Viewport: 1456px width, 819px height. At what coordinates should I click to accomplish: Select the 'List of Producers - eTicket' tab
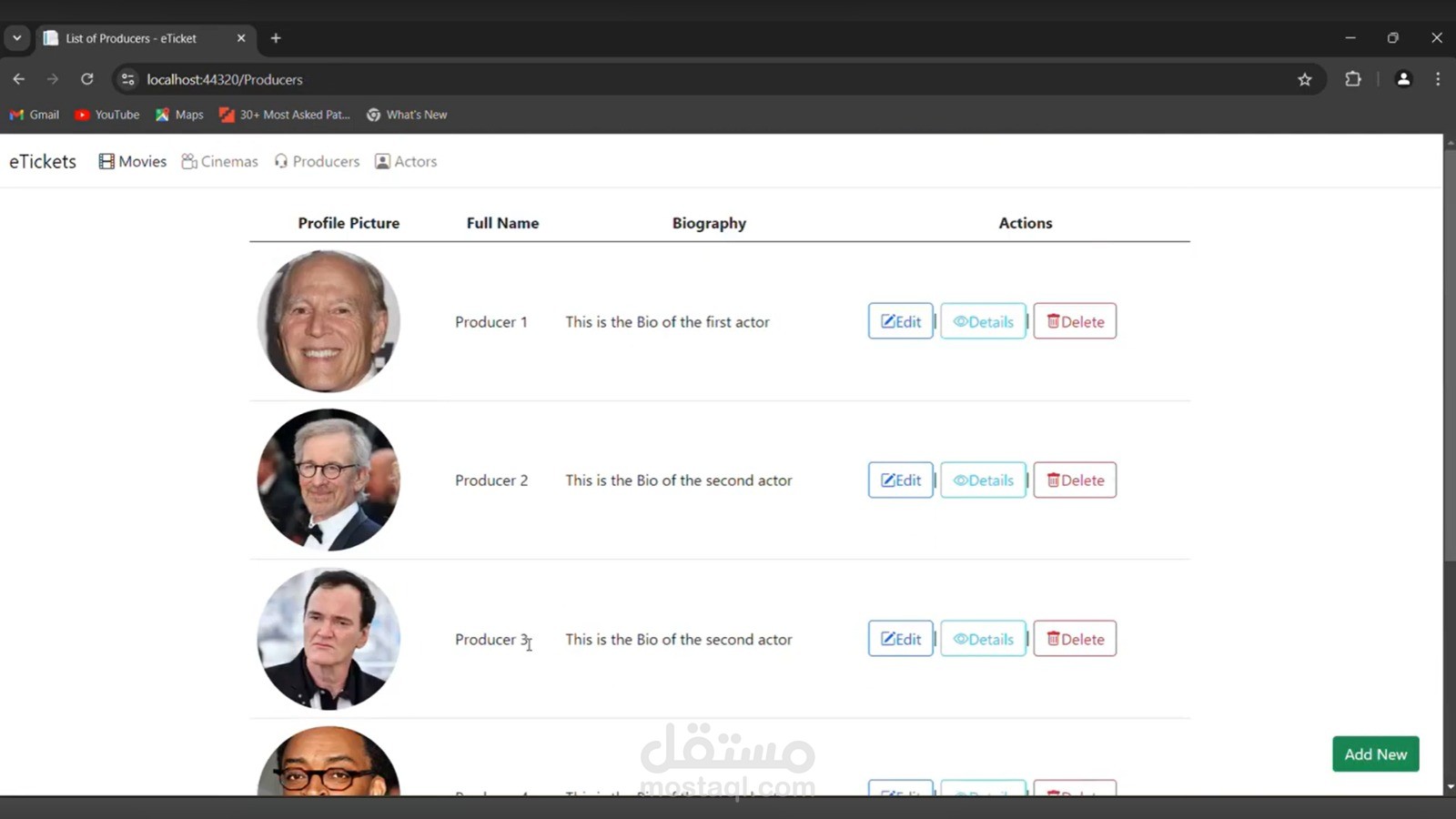pos(146,38)
